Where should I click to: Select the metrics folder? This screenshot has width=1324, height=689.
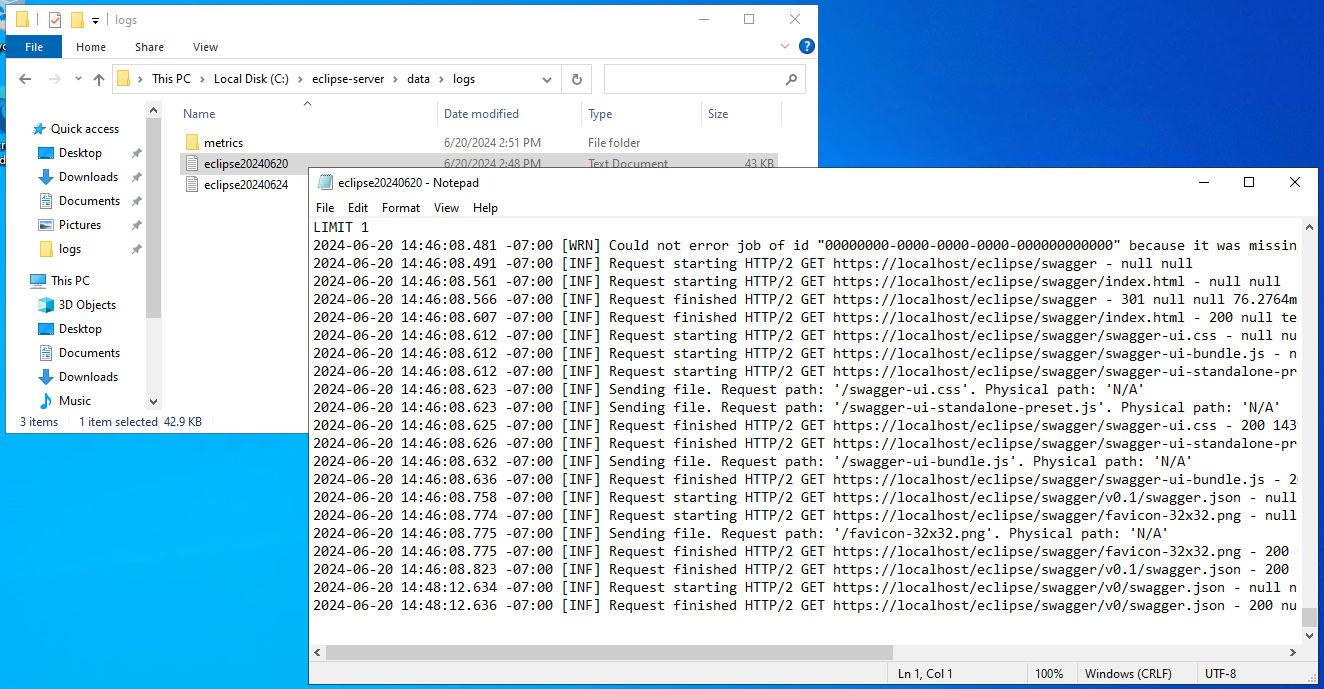pyautogui.click(x=223, y=143)
